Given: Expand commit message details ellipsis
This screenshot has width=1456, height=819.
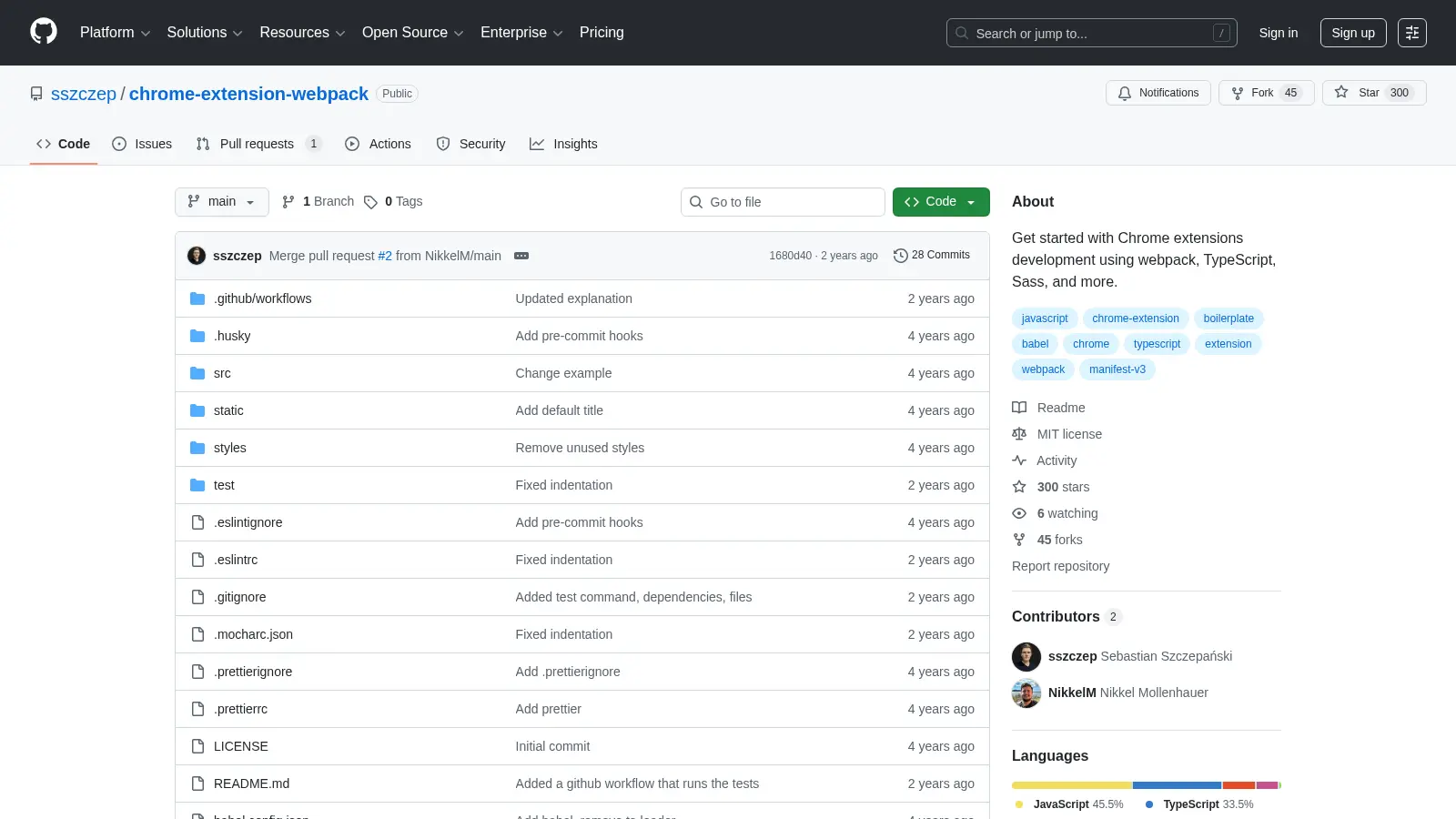Looking at the screenshot, I should coord(521,256).
